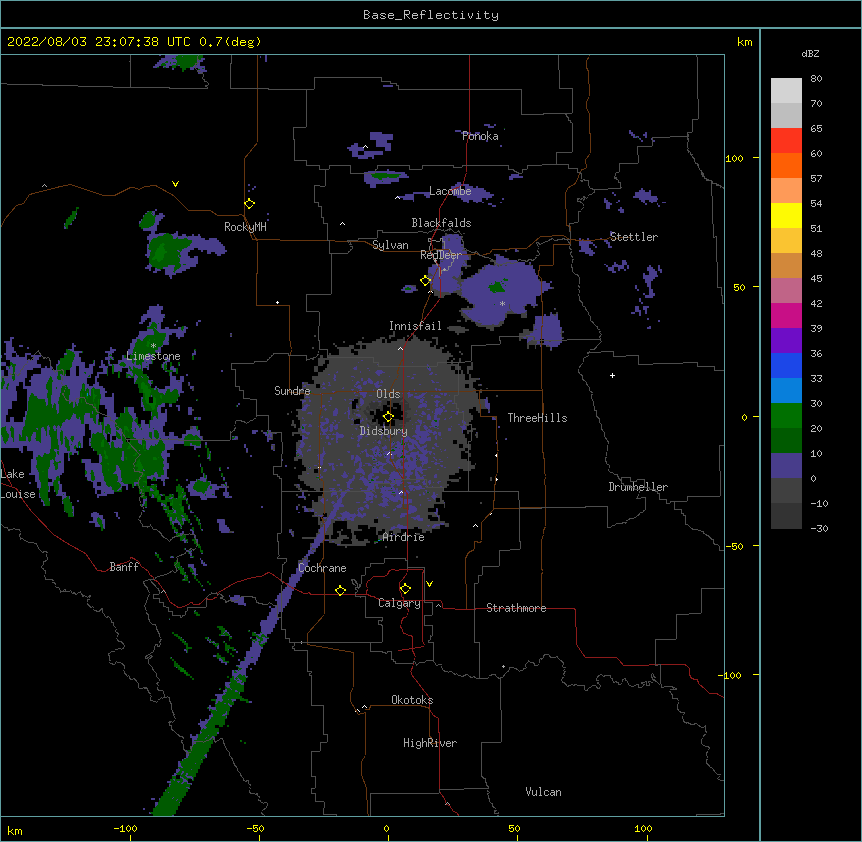Click the yellow 50 tick on the right axis

coord(739,287)
